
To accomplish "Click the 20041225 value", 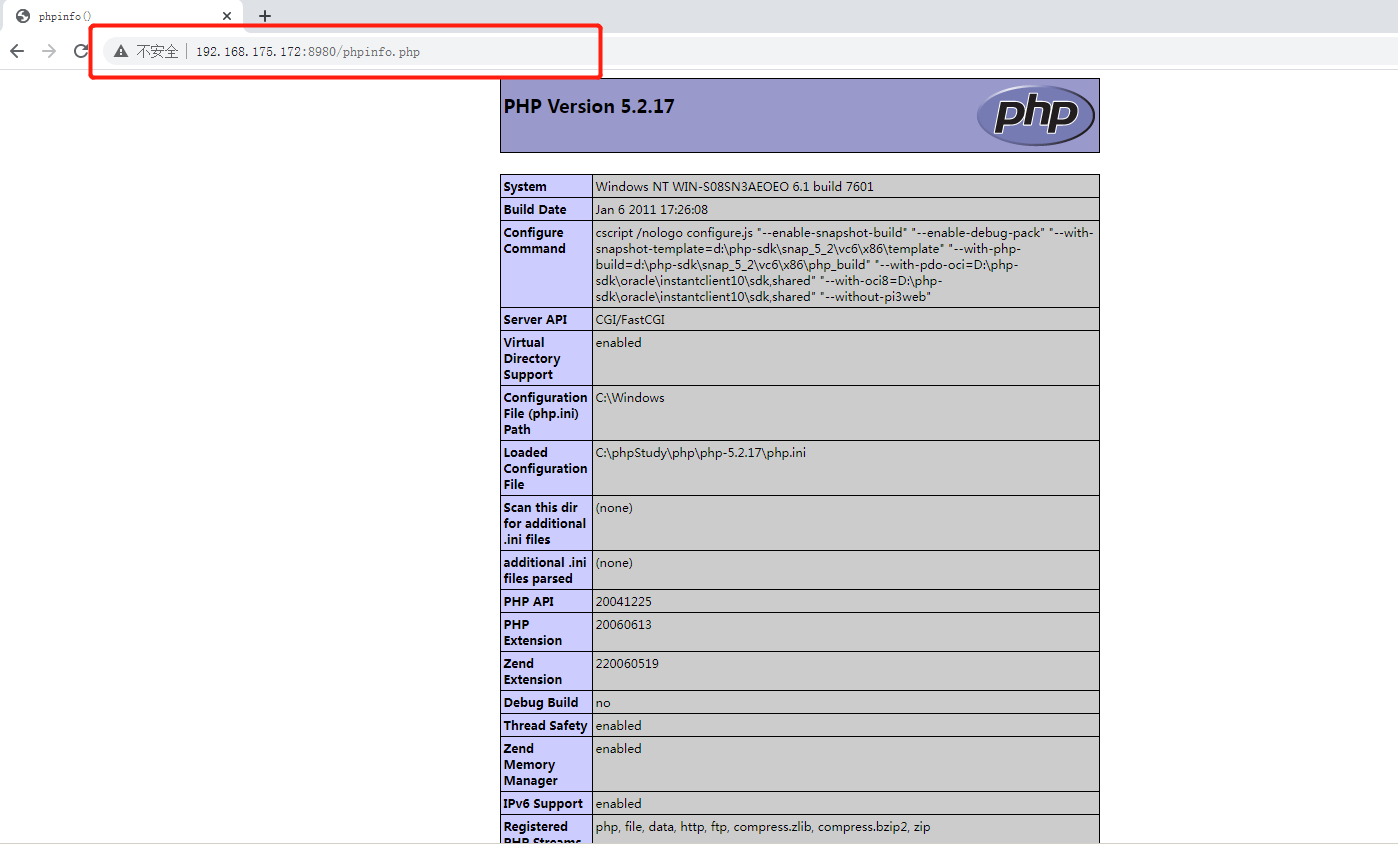I will tap(624, 602).
